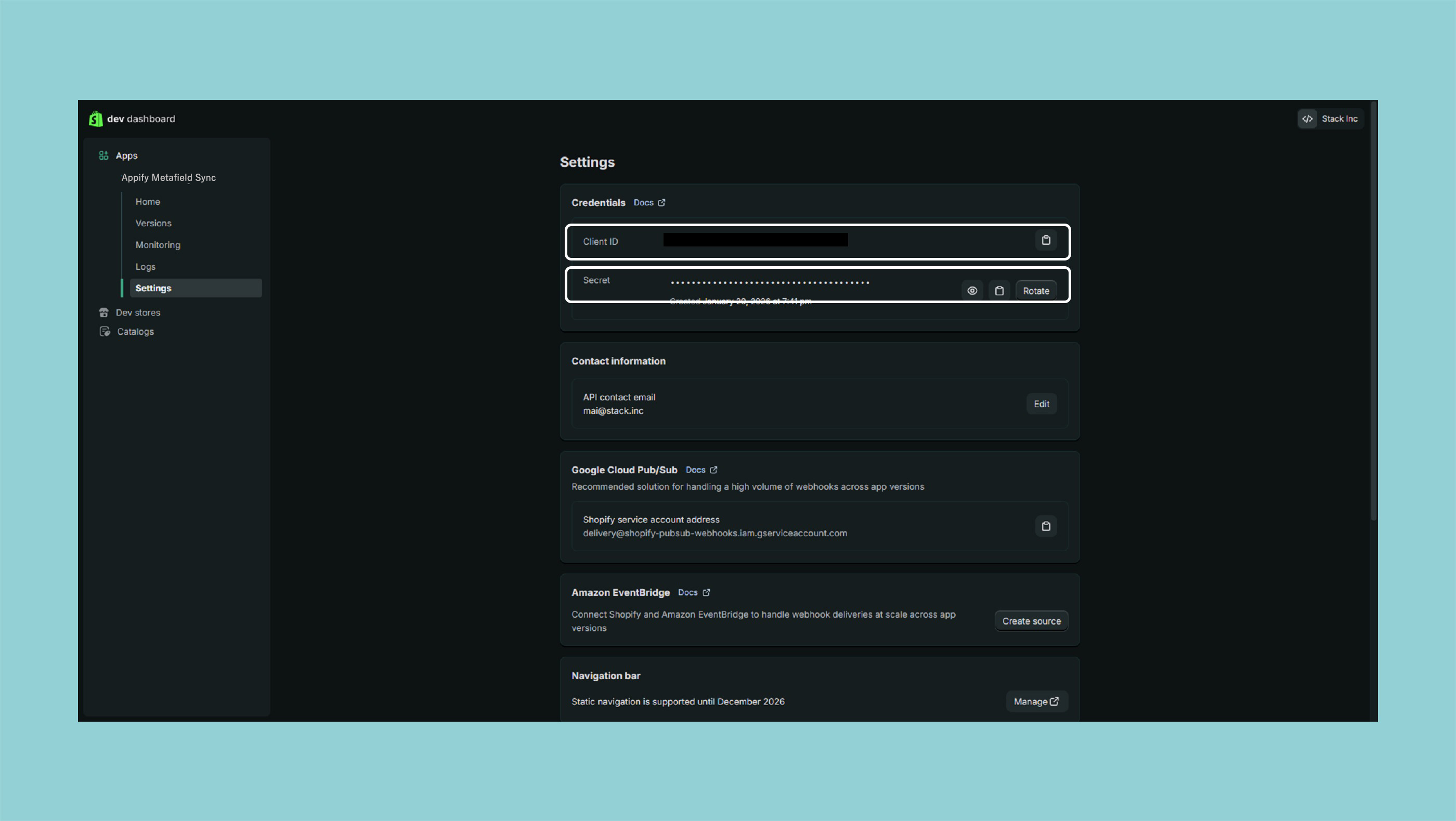Viewport: 1456px width, 821px height.
Task: Switch to the Monitoring page
Action: (x=158, y=245)
